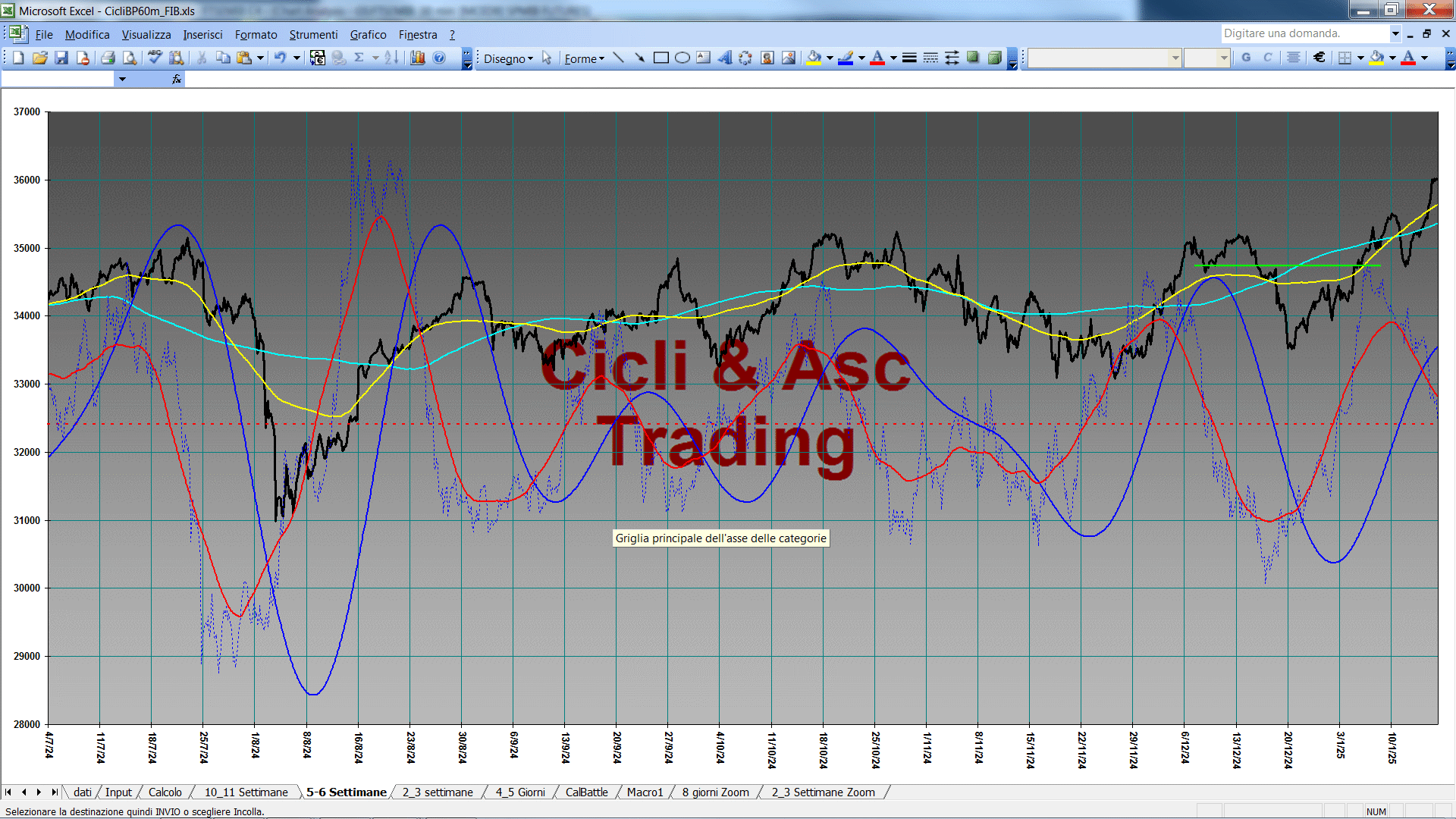
Task: Click the 3-D Style icon
Action: tap(994, 58)
